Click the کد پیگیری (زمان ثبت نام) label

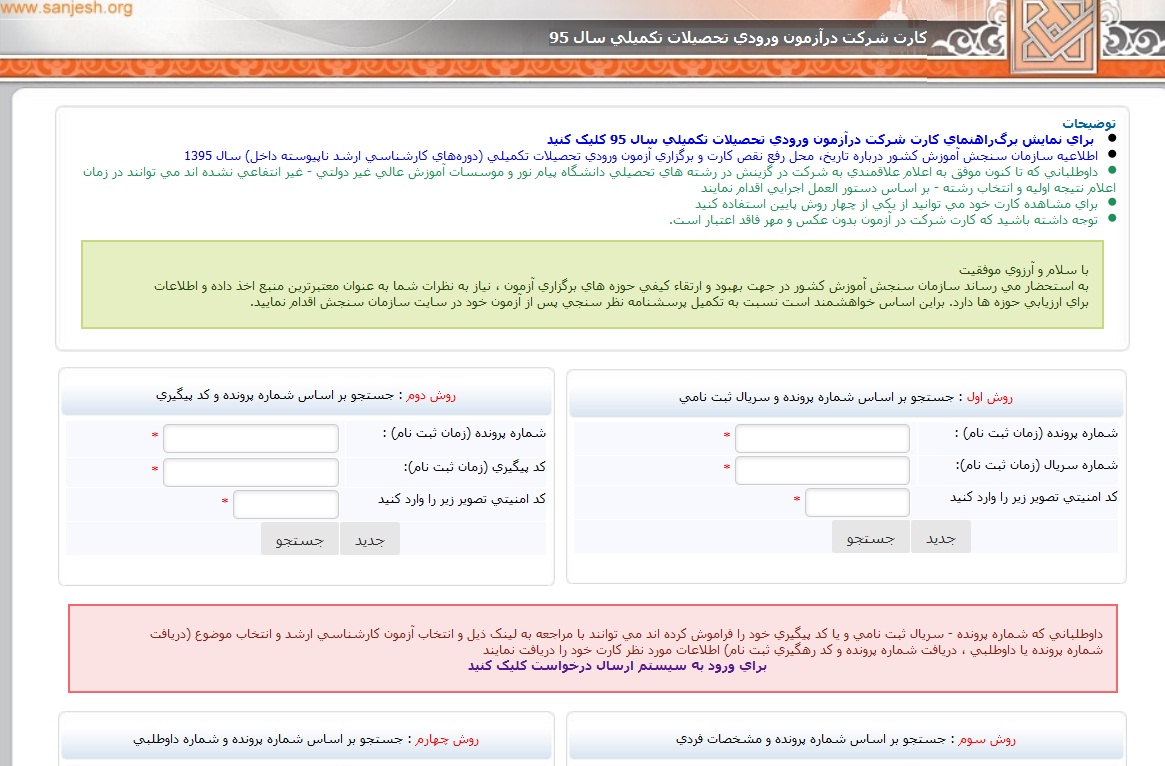pyautogui.click(x=475, y=467)
